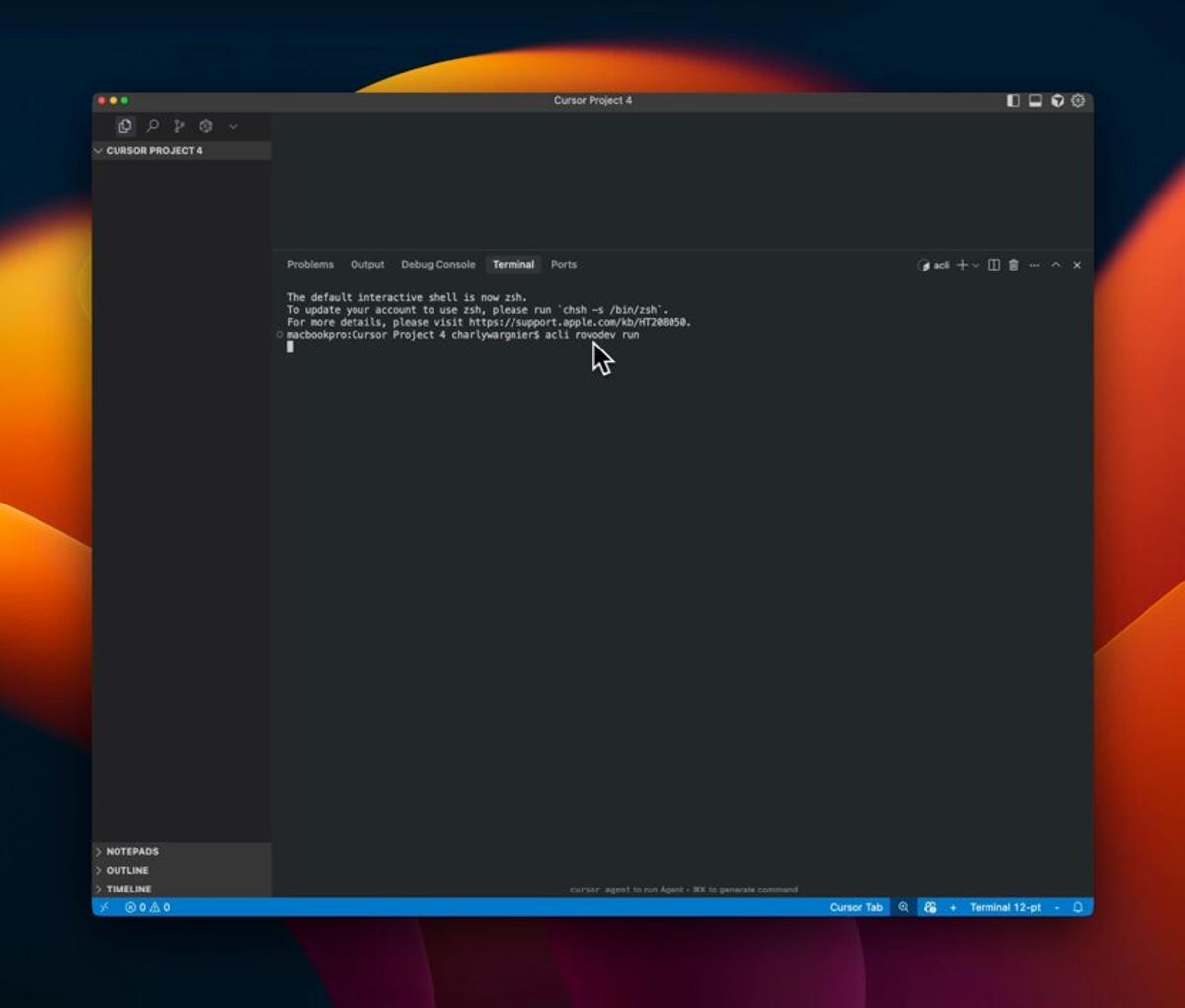Split the terminal pane
Image resolution: width=1185 pixels, height=1008 pixels.
(994, 265)
